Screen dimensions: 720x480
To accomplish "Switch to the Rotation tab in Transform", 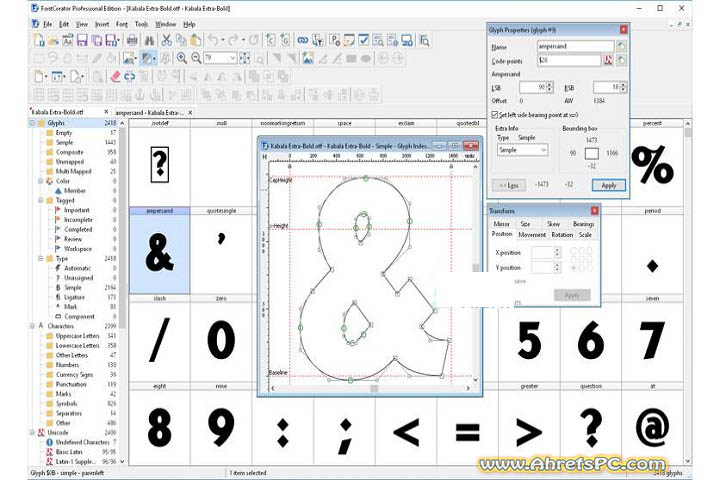I will 562,235.
